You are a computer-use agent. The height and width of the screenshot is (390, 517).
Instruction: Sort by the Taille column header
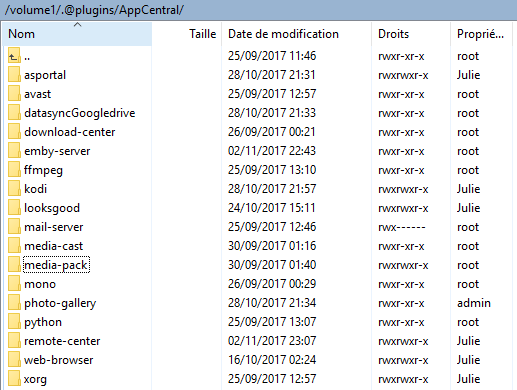[187, 34]
